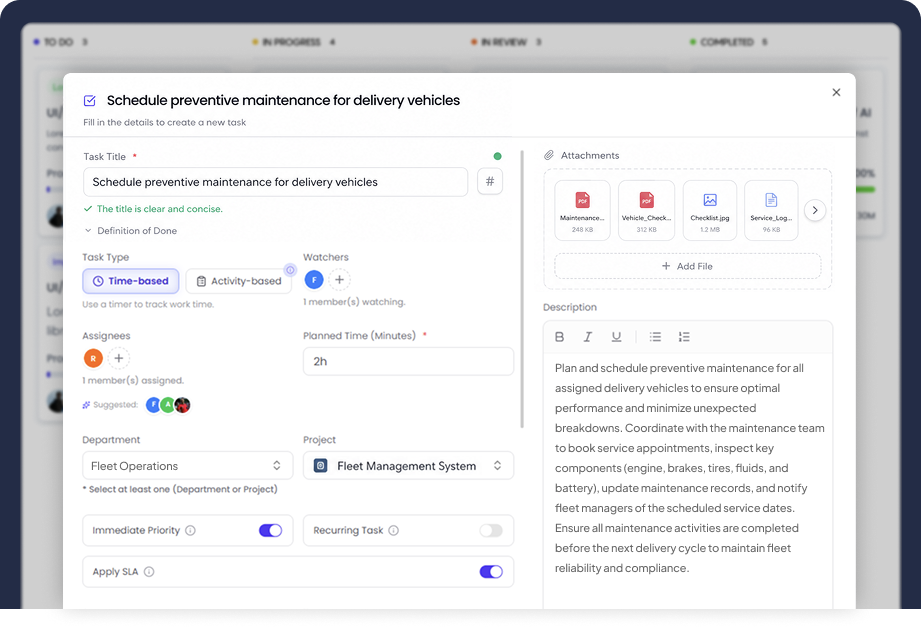Image resolution: width=921 pixels, height=629 pixels.
Task: Click '1 member(s) assigned.' text
Action: tap(133, 381)
